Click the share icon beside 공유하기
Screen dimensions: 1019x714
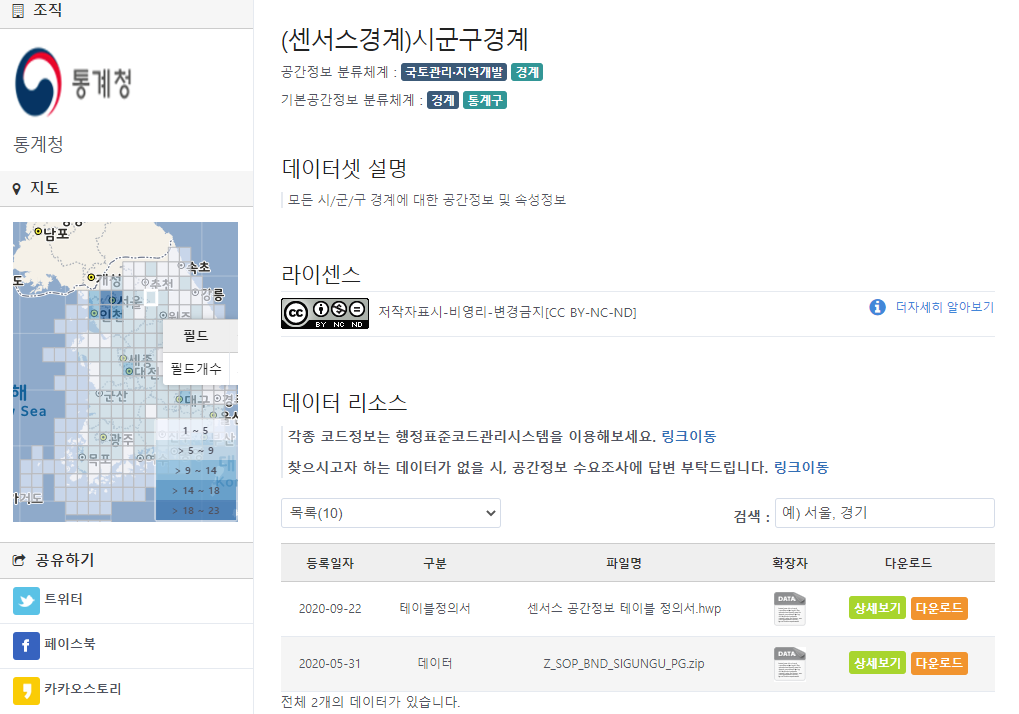19,560
